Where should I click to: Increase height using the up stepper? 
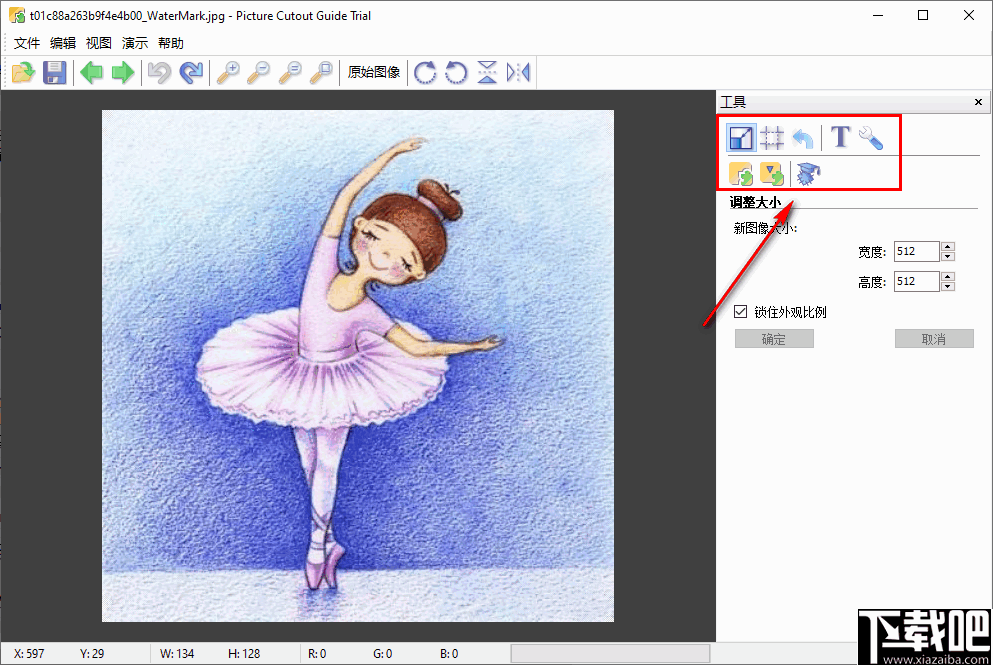[947, 276]
